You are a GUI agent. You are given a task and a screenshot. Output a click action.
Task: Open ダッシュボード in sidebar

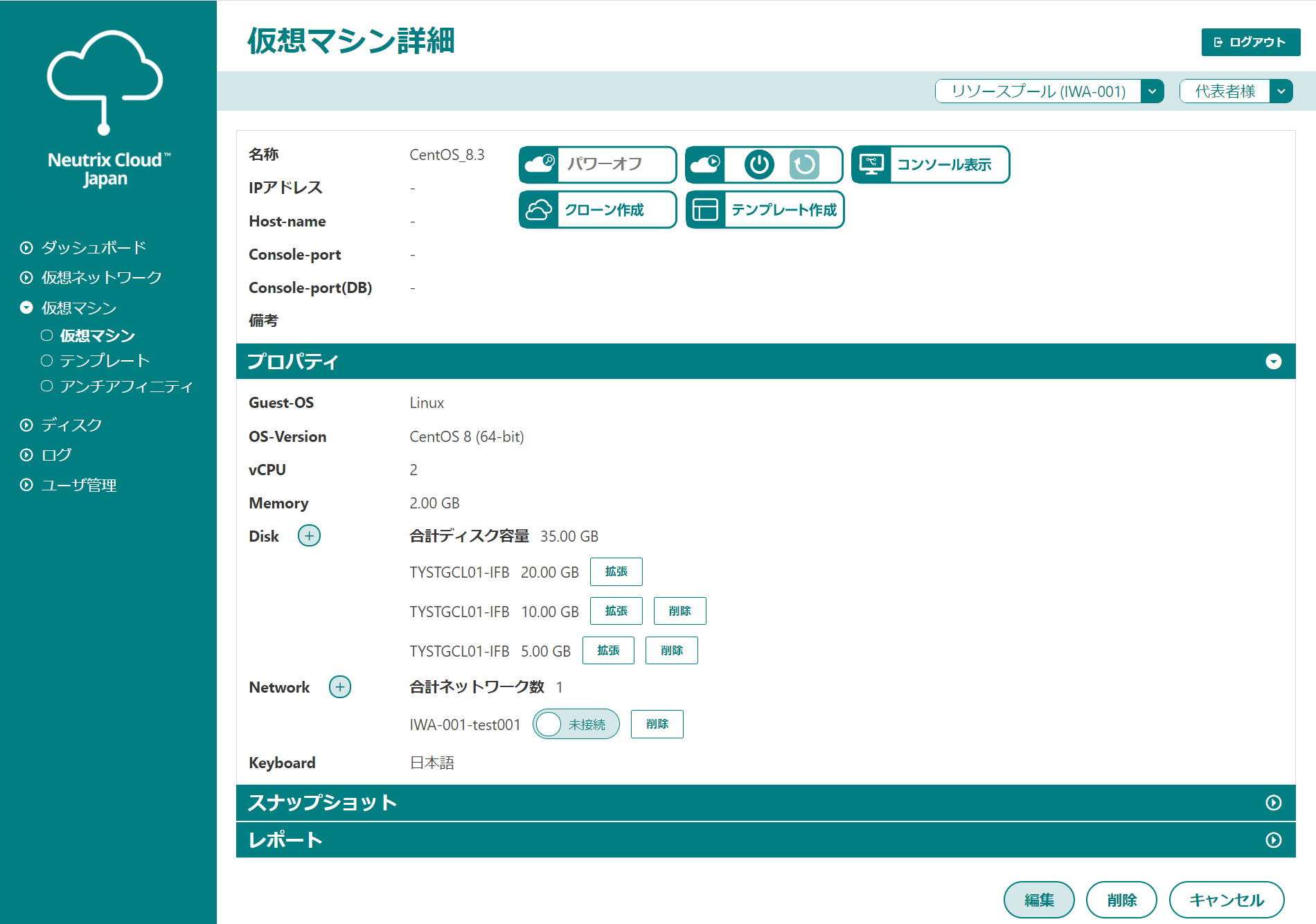tap(94, 247)
